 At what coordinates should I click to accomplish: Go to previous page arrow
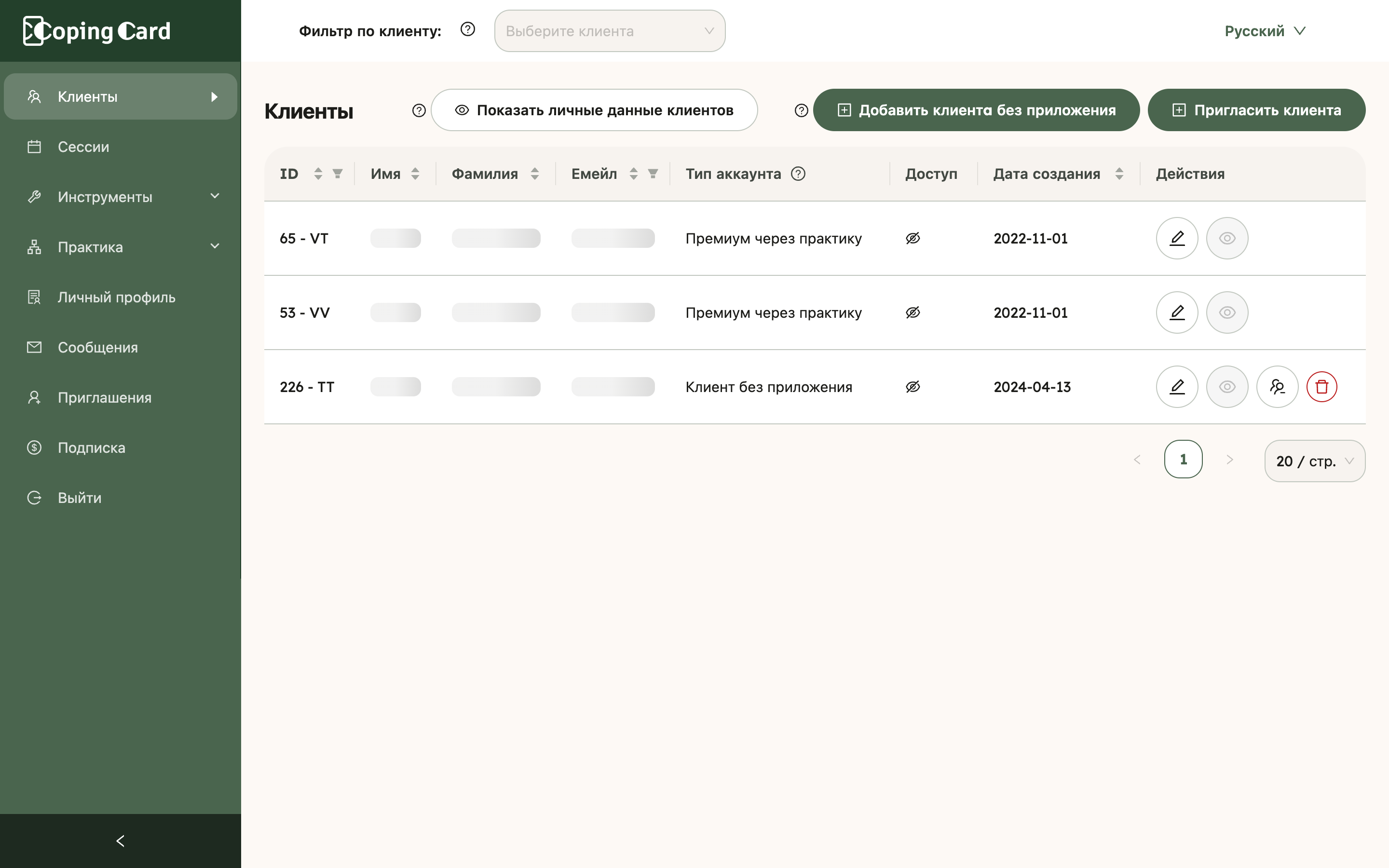click(1137, 459)
